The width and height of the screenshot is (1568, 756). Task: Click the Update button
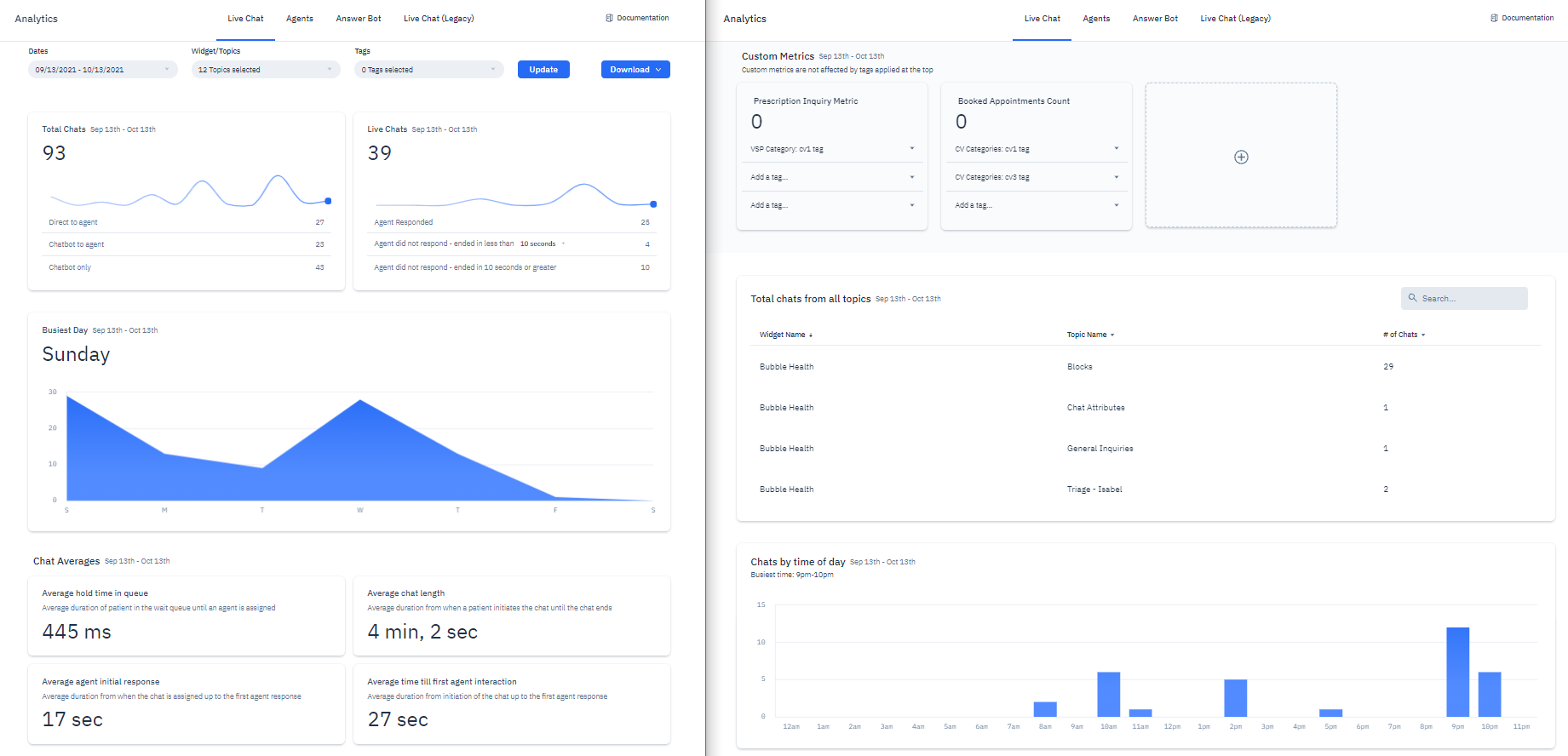[543, 70]
